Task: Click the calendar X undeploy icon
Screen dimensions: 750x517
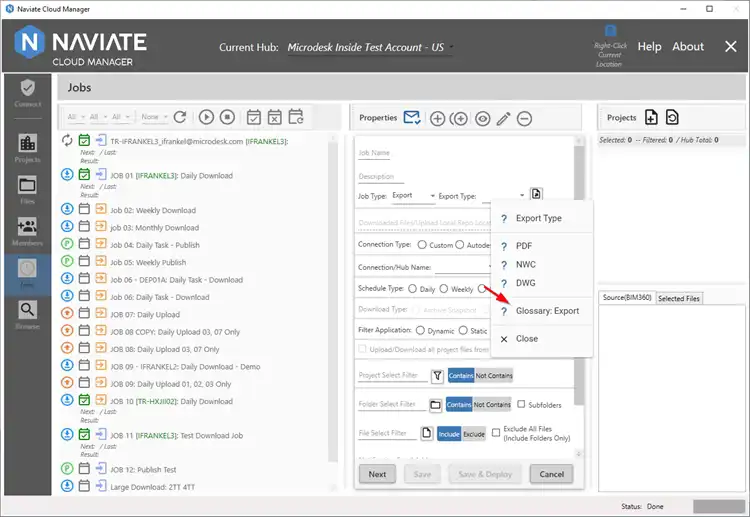Action: [275, 117]
